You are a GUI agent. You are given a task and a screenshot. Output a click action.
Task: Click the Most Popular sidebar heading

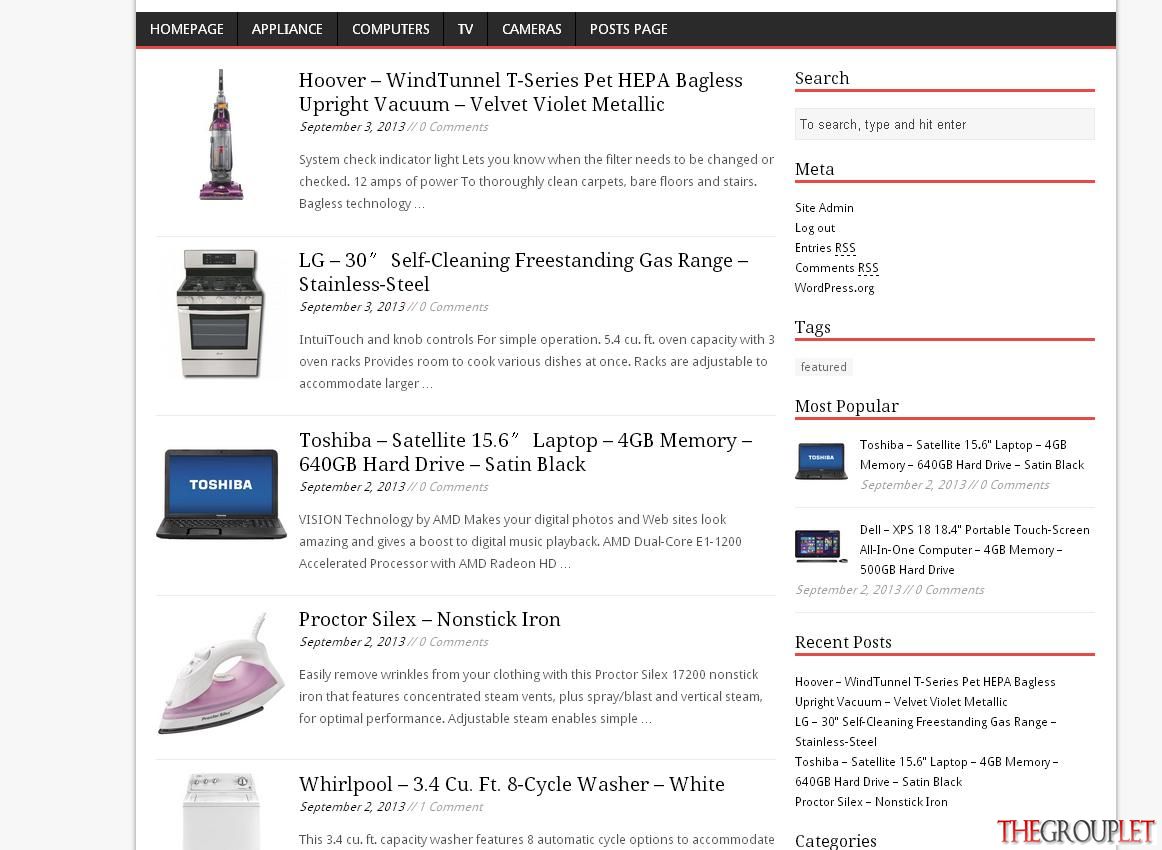click(x=846, y=406)
